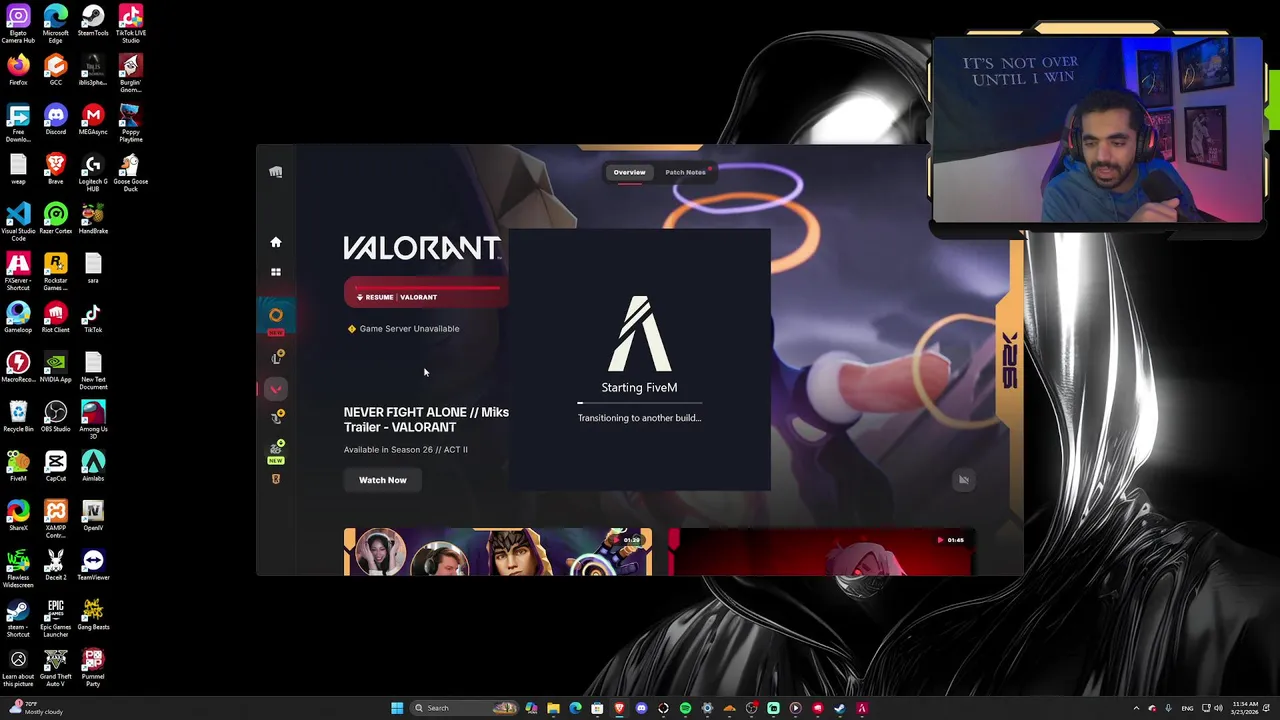Open Gang Beasts desktop shortcut
Screen dimensions: 1280x720
tap(93, 615)
